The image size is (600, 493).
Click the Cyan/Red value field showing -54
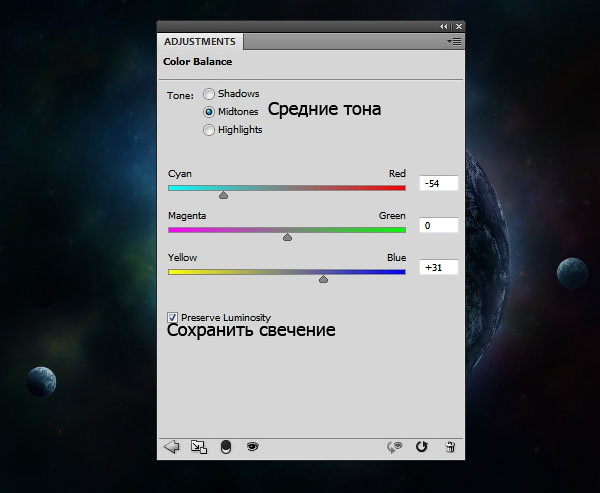[x=438, y=184]
